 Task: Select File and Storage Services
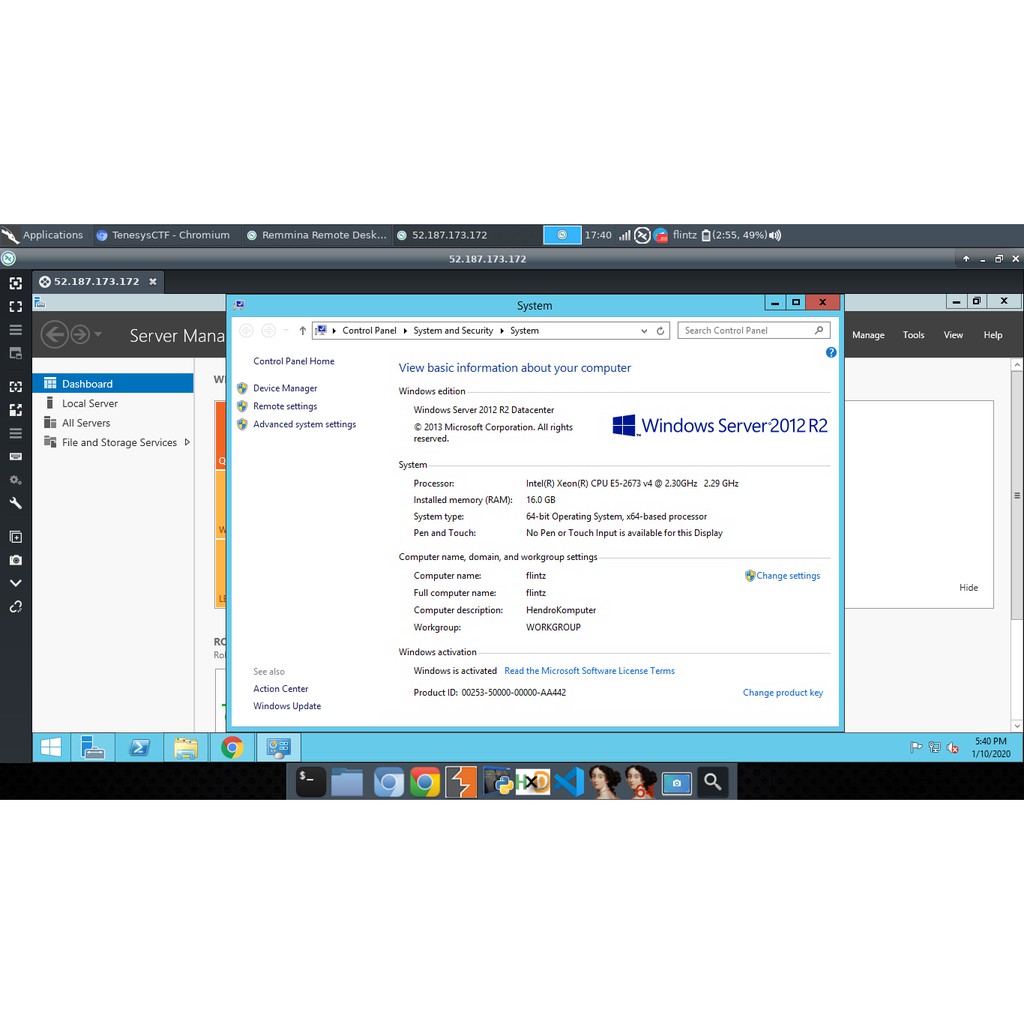pos(119,442)
